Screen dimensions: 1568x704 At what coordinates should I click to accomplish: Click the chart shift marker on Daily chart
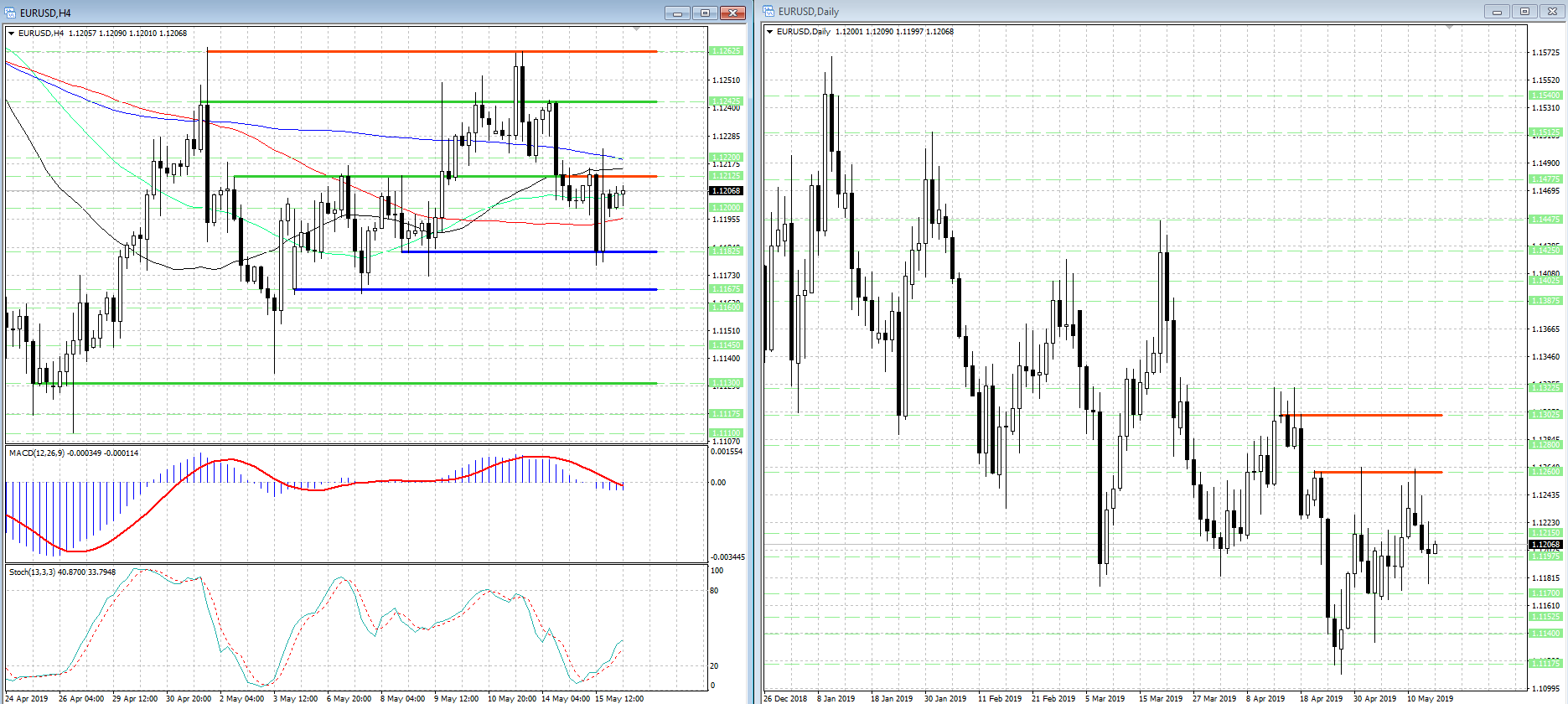coord(1450,28)
